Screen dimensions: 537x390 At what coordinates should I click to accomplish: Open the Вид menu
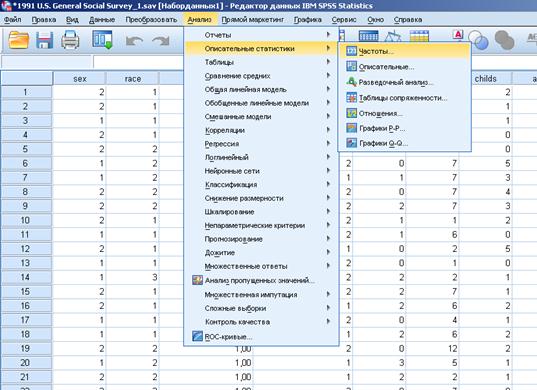coord(72,20)
